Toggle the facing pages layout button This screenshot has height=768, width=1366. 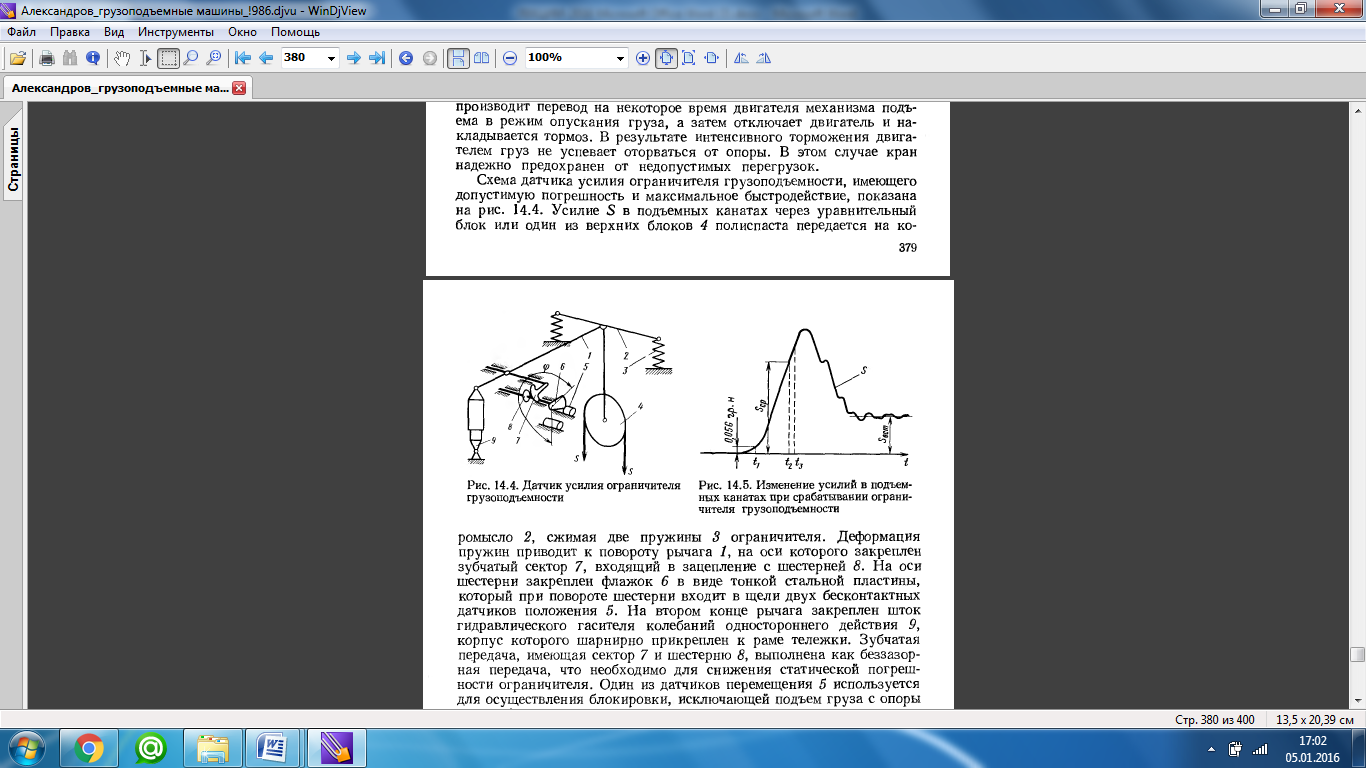tap(482, 58)
